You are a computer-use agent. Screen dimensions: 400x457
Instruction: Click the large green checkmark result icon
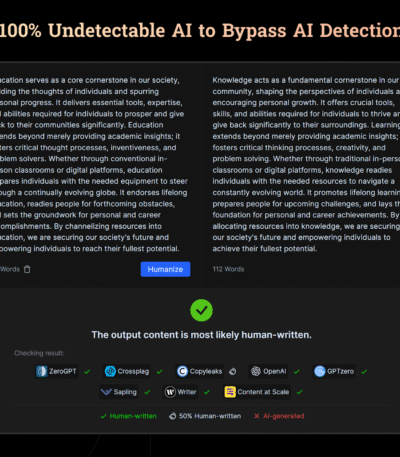click(x=201, y=310)
